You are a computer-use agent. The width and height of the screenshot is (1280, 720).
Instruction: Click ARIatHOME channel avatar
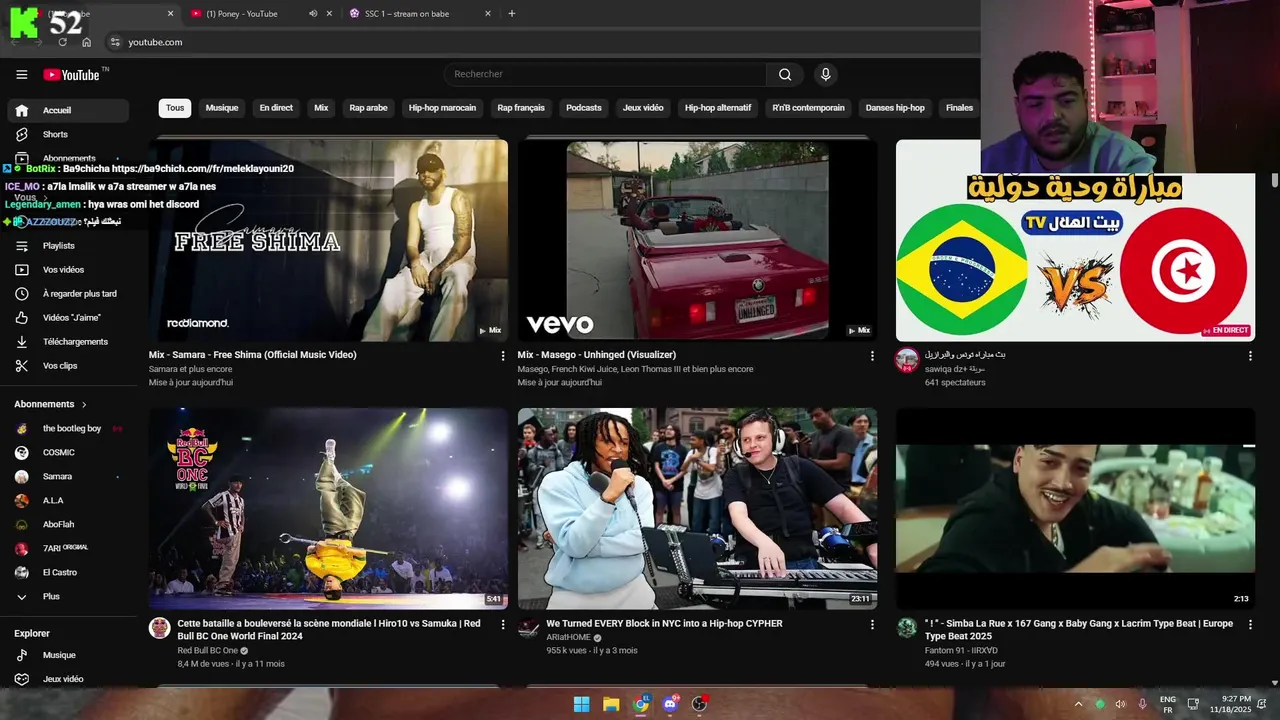529,628
